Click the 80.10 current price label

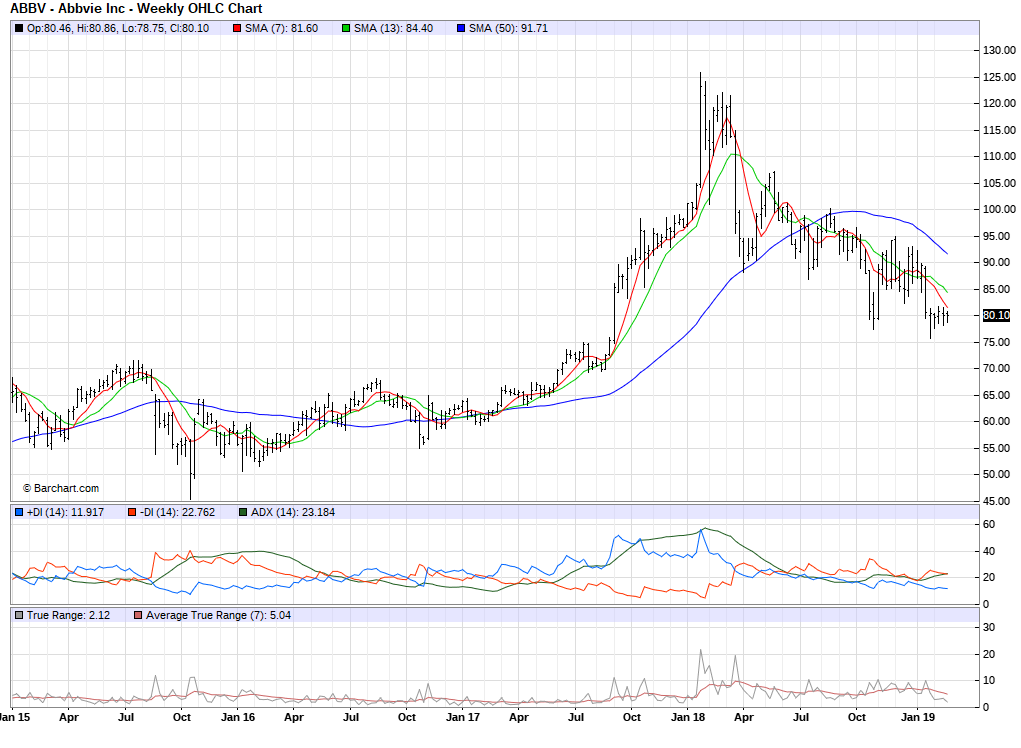(x=995, y=315)
